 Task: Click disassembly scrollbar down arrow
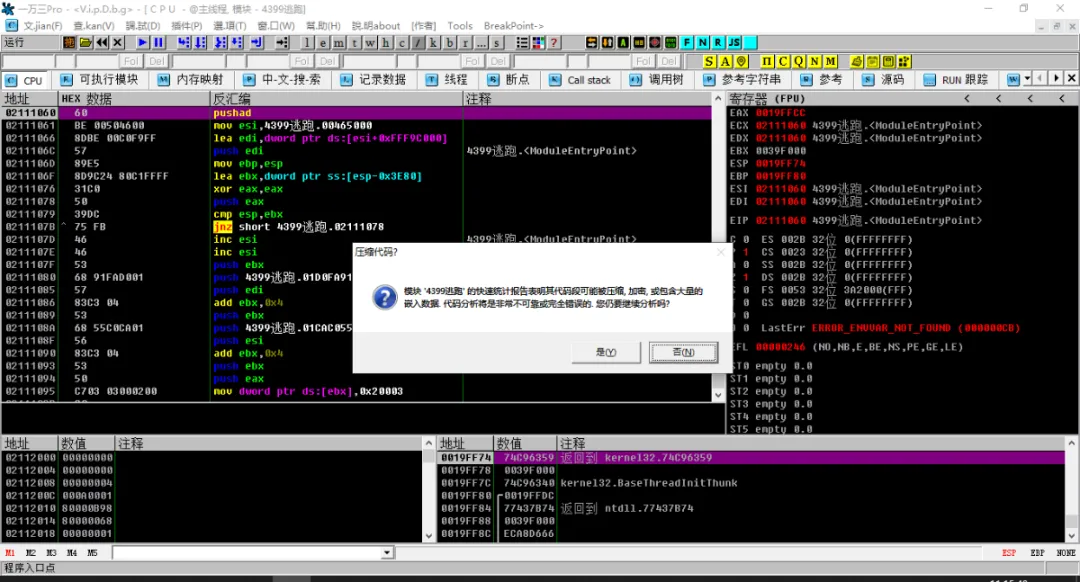[718, 395]
